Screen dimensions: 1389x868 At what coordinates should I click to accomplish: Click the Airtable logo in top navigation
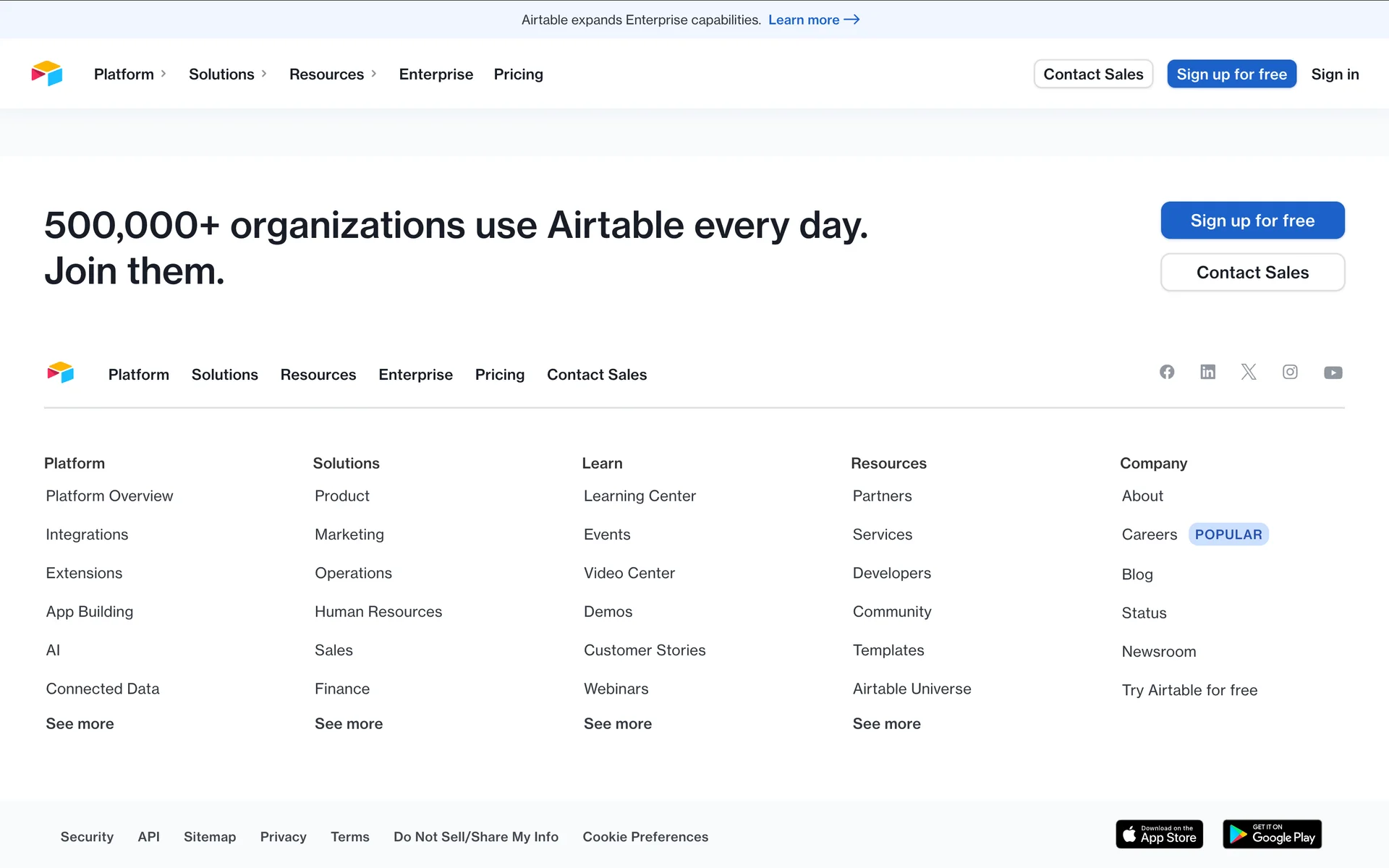click(47, 74)
